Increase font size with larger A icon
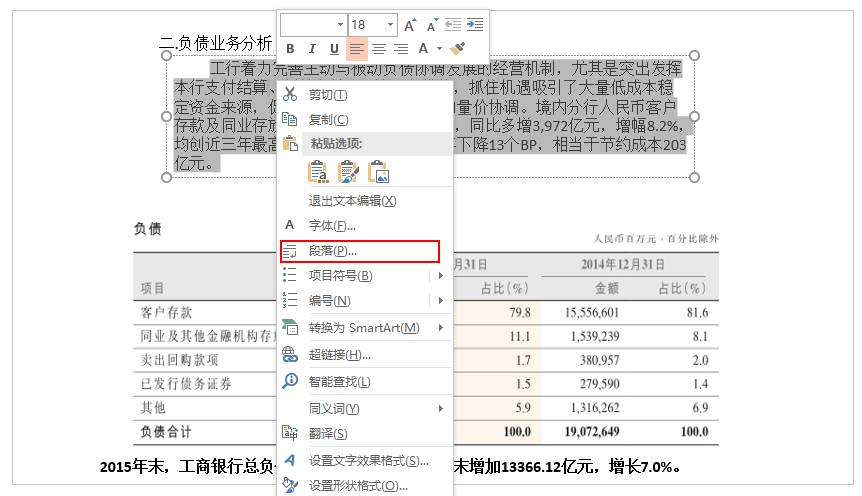This screenshot has height=496, width=862. coord(410,25)
